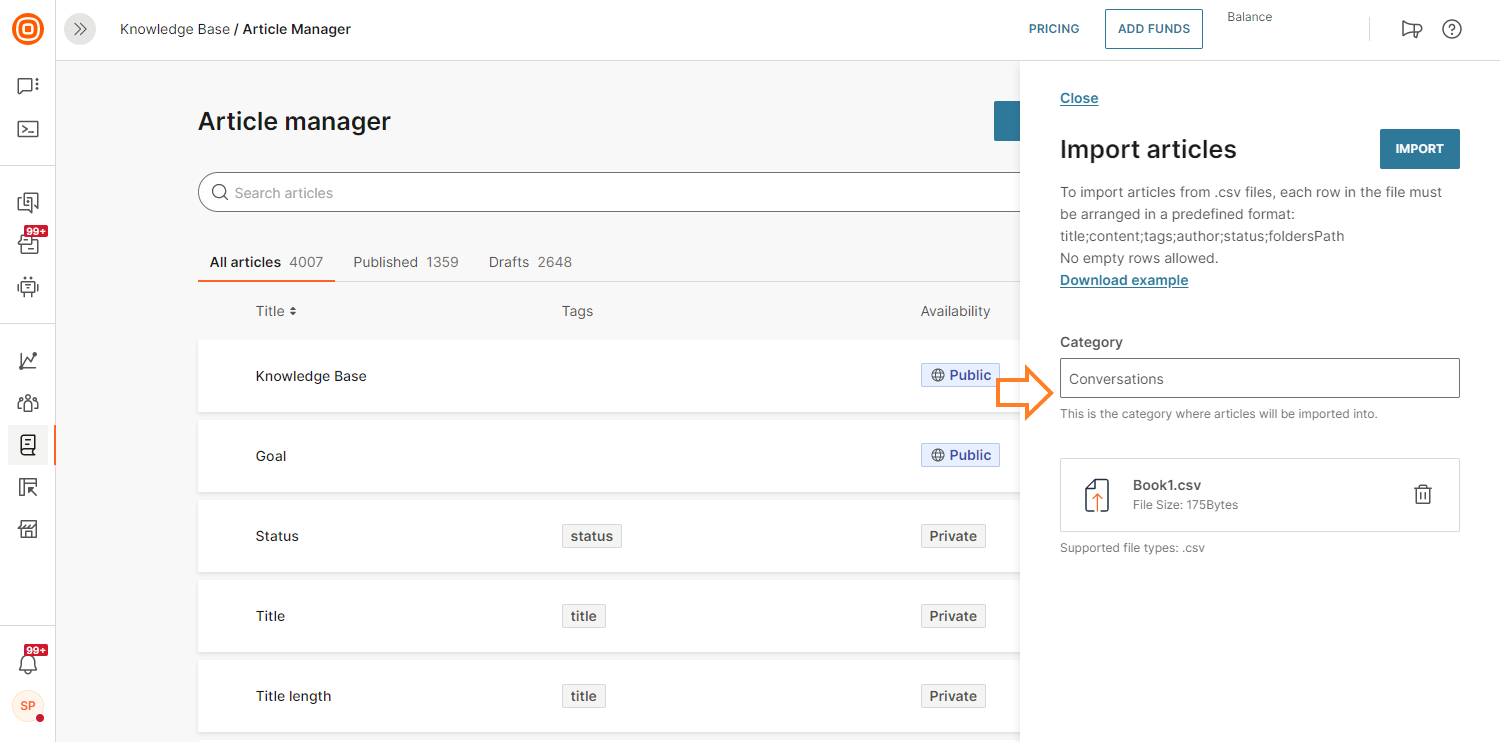This screenshot has width=1500, height=742.
Task: Delete Book1.csv with the trash icon
Action: click(1422, 494)
